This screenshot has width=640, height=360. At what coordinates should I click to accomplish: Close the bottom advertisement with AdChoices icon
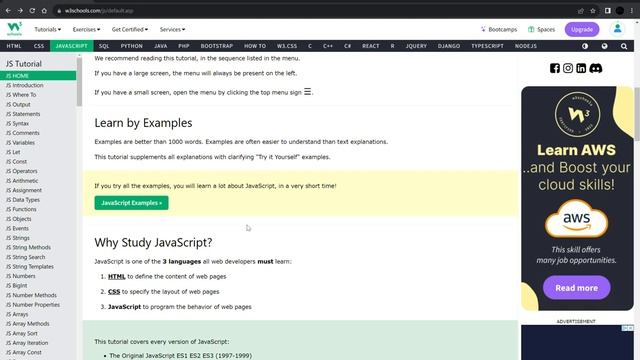click(x=628, y=328)
